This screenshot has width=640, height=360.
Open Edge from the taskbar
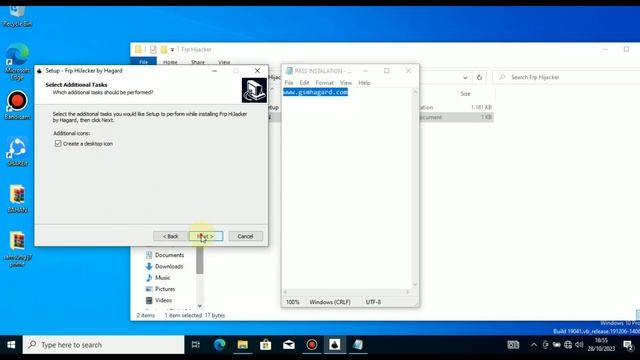click(x=220, y=345)
